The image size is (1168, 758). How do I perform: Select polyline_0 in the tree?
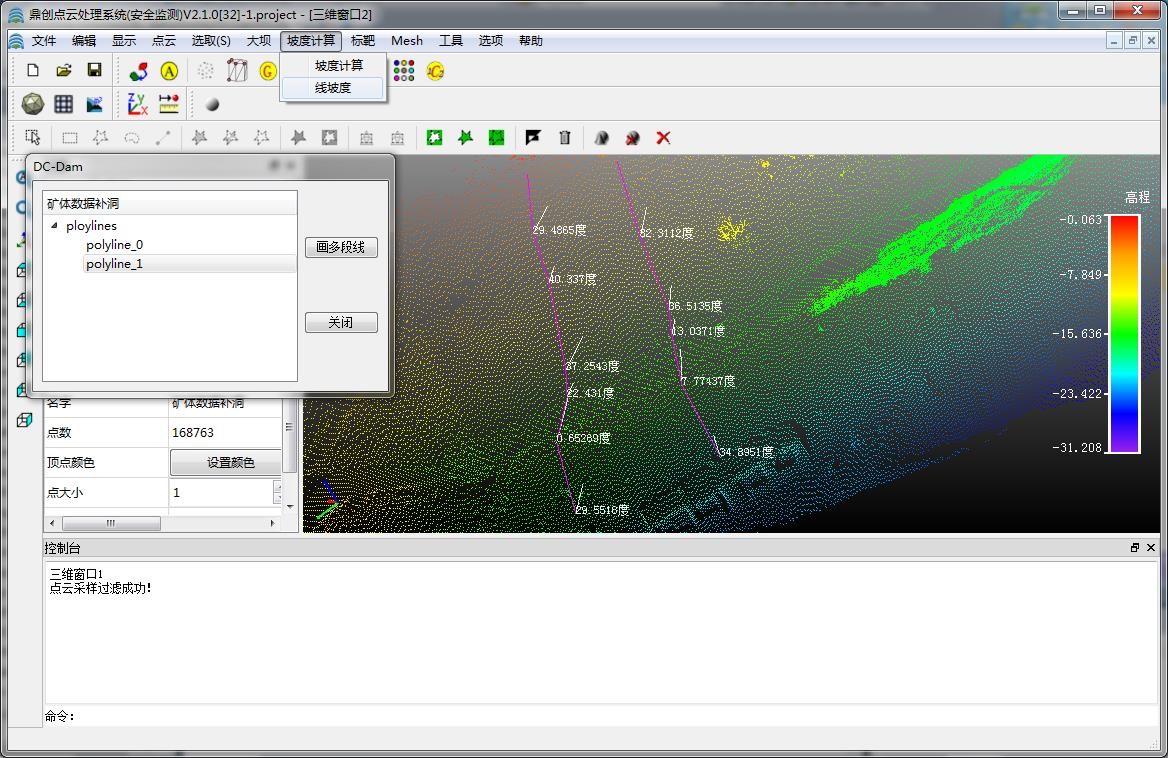point(114,245)
